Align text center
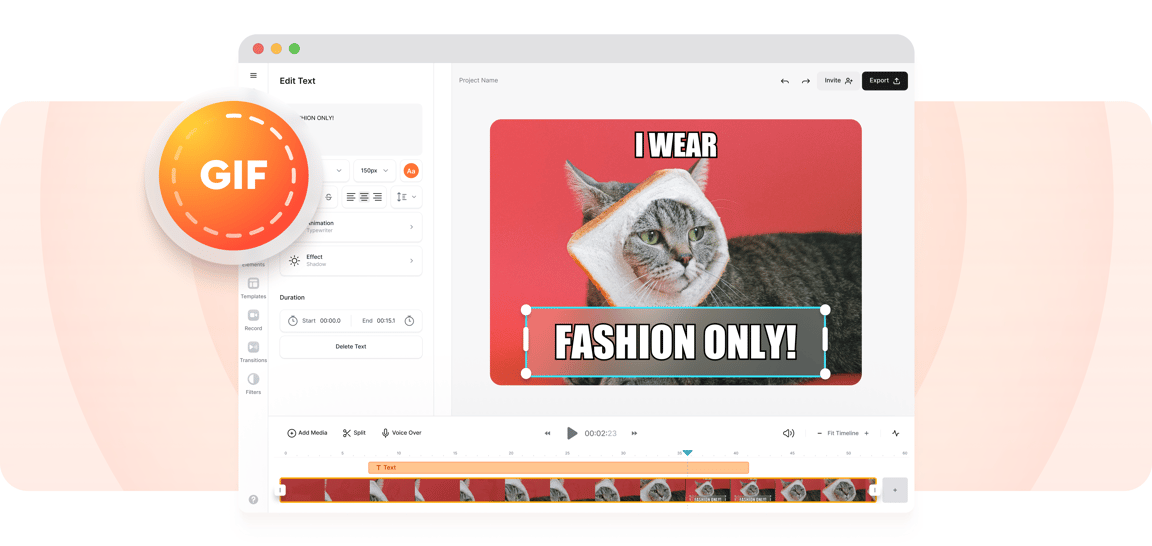 coord(364,197)
